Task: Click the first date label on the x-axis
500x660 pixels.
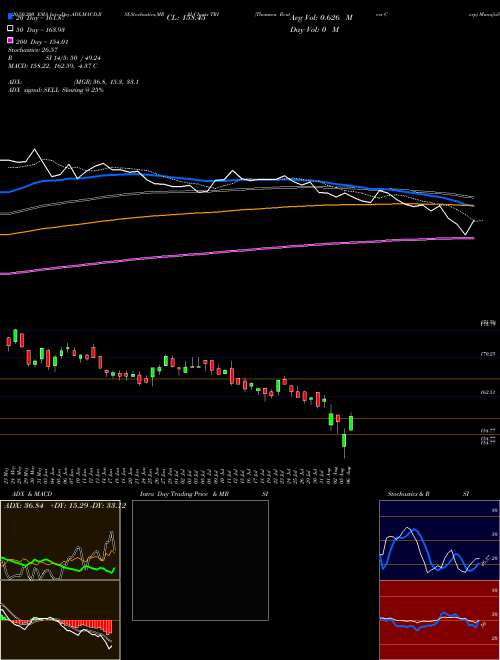Action: pyautogui.click(x=8, y=474)
